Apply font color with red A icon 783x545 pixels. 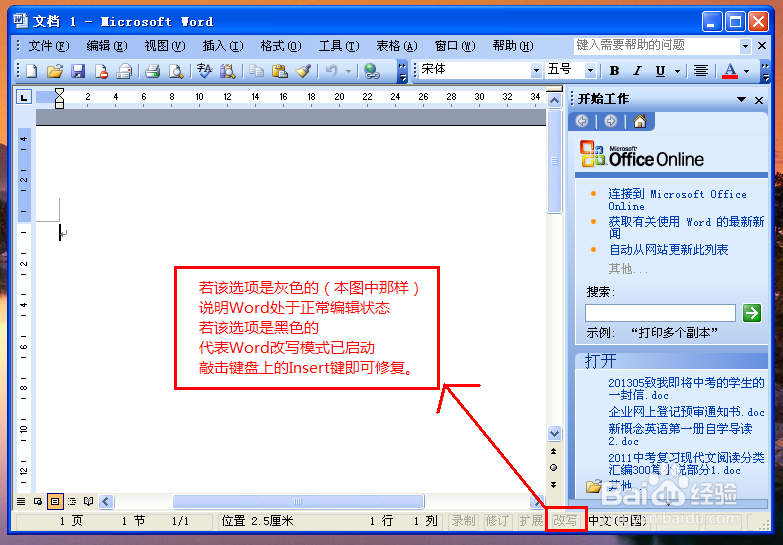[x=730, y=71]
